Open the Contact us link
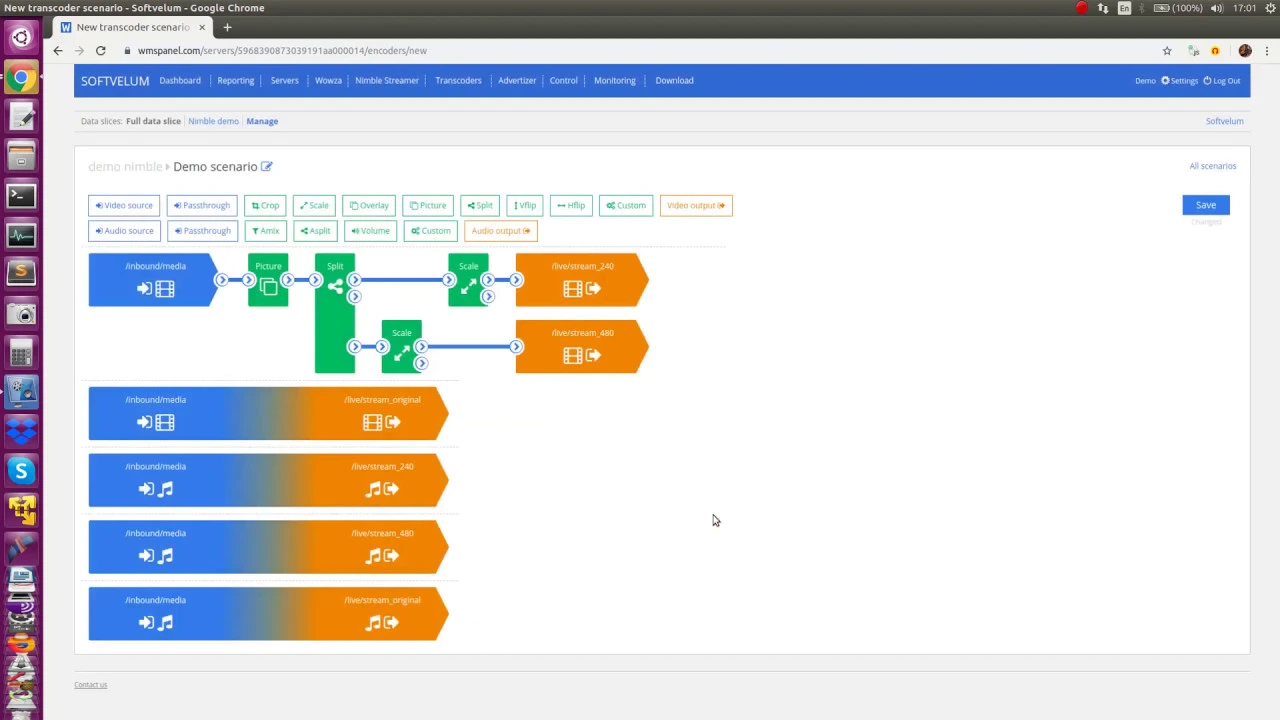This screenshot has height=720, width=1280. point(90,685)
